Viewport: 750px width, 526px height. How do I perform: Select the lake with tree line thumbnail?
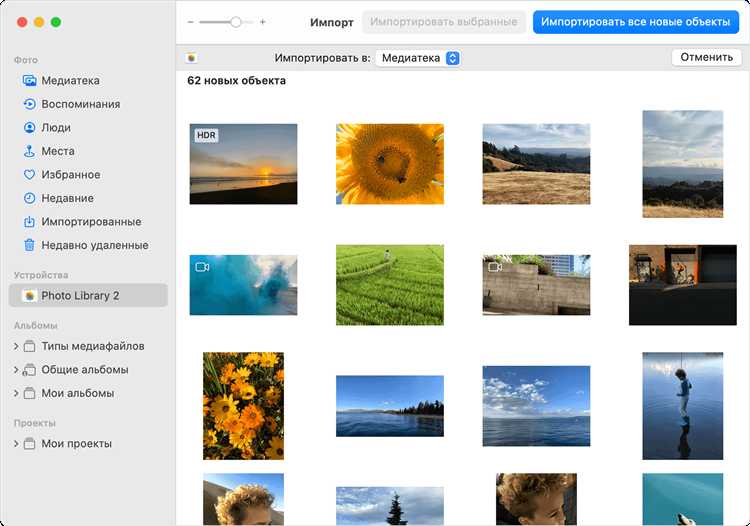(390, 406)
